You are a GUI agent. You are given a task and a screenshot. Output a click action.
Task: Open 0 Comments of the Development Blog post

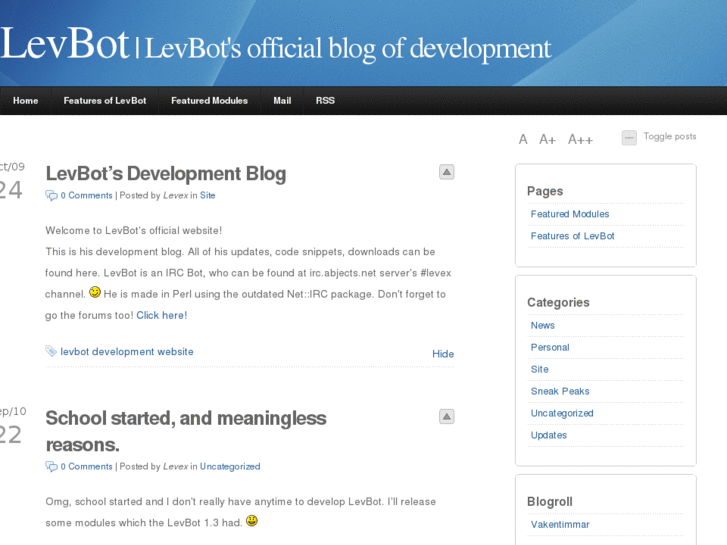click(86, 195)
